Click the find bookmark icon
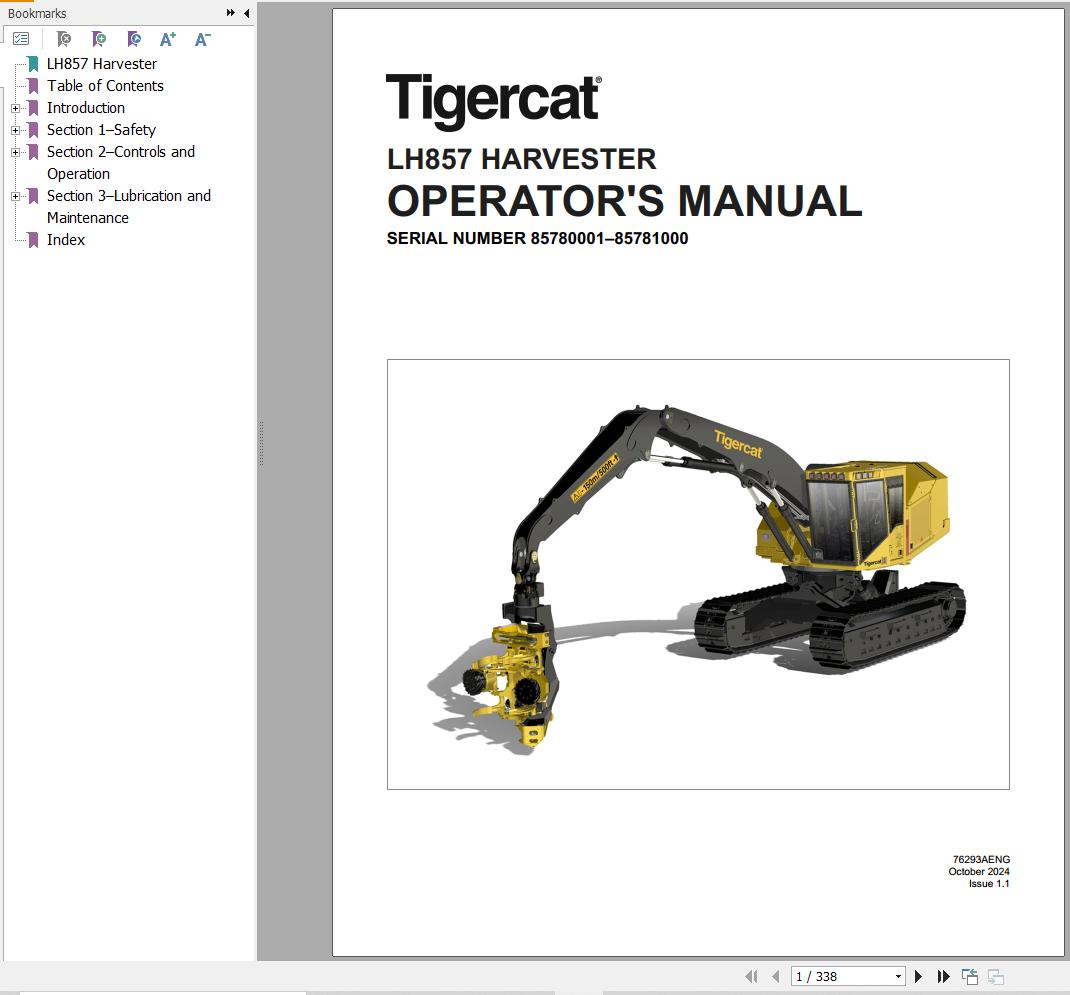Viewport: 1070px width, 995px height. pyautogui.click(x=133, y=39)
